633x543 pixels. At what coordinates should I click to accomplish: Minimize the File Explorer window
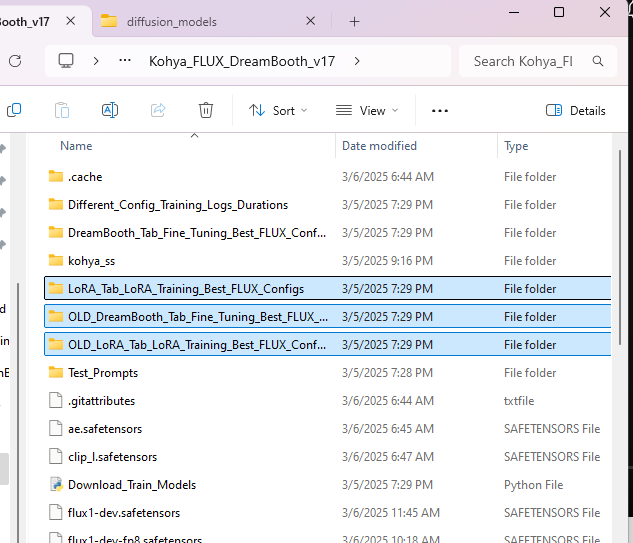(514, 13)
